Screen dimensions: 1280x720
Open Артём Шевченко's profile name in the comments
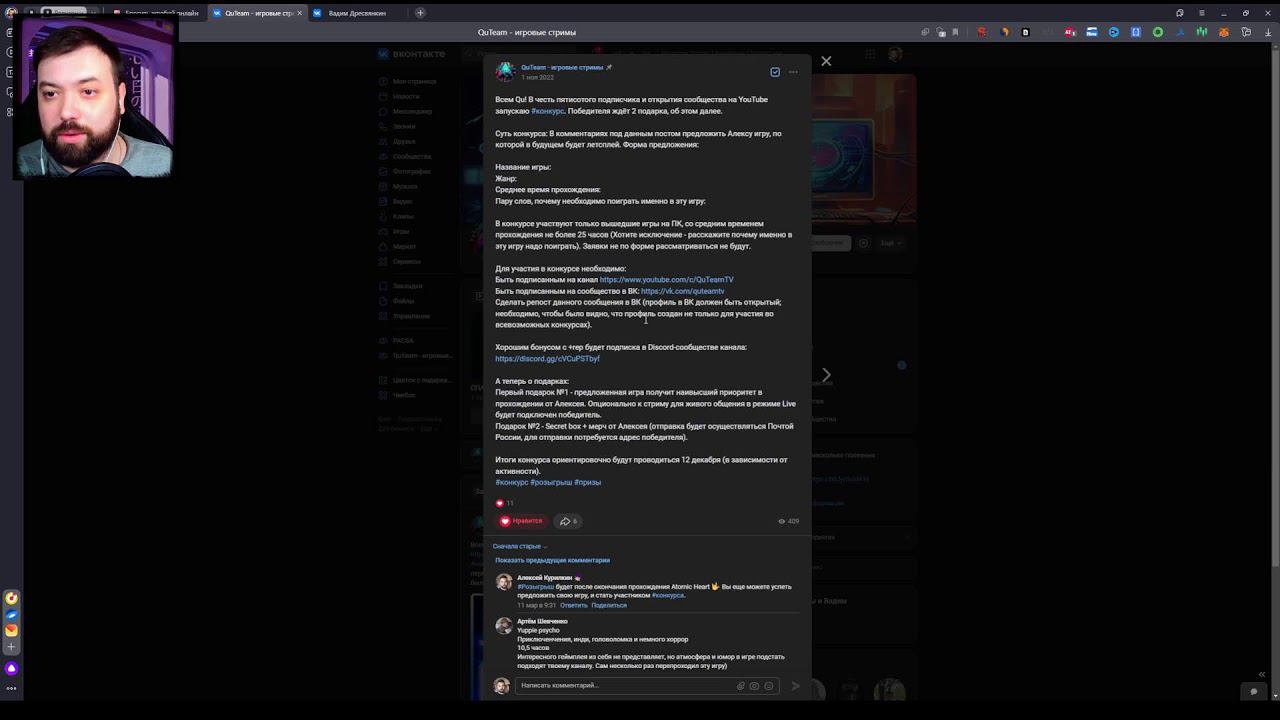[x=542, y=622]
